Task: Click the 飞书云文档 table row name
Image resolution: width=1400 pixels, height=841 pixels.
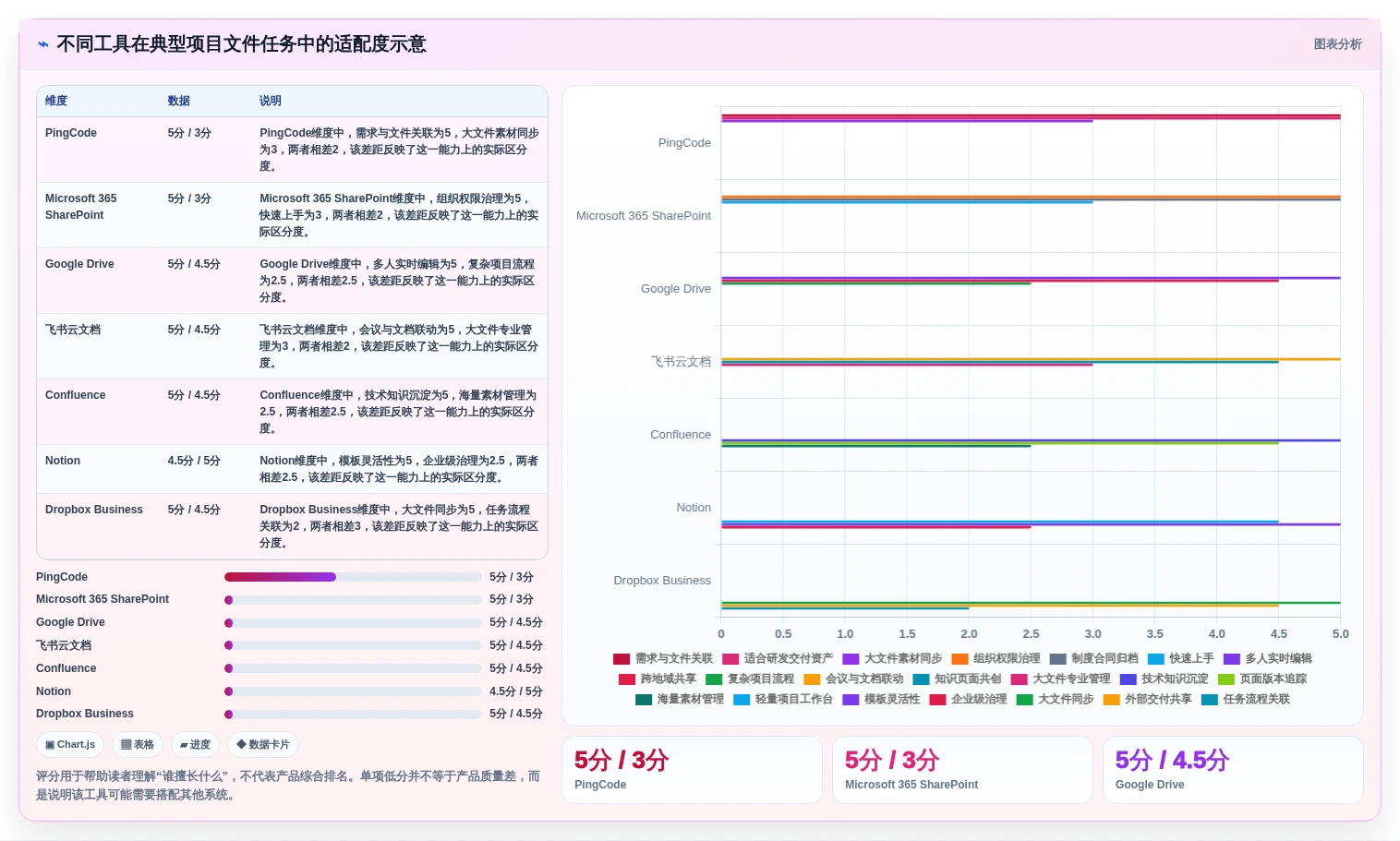Action: click(73, 330)
